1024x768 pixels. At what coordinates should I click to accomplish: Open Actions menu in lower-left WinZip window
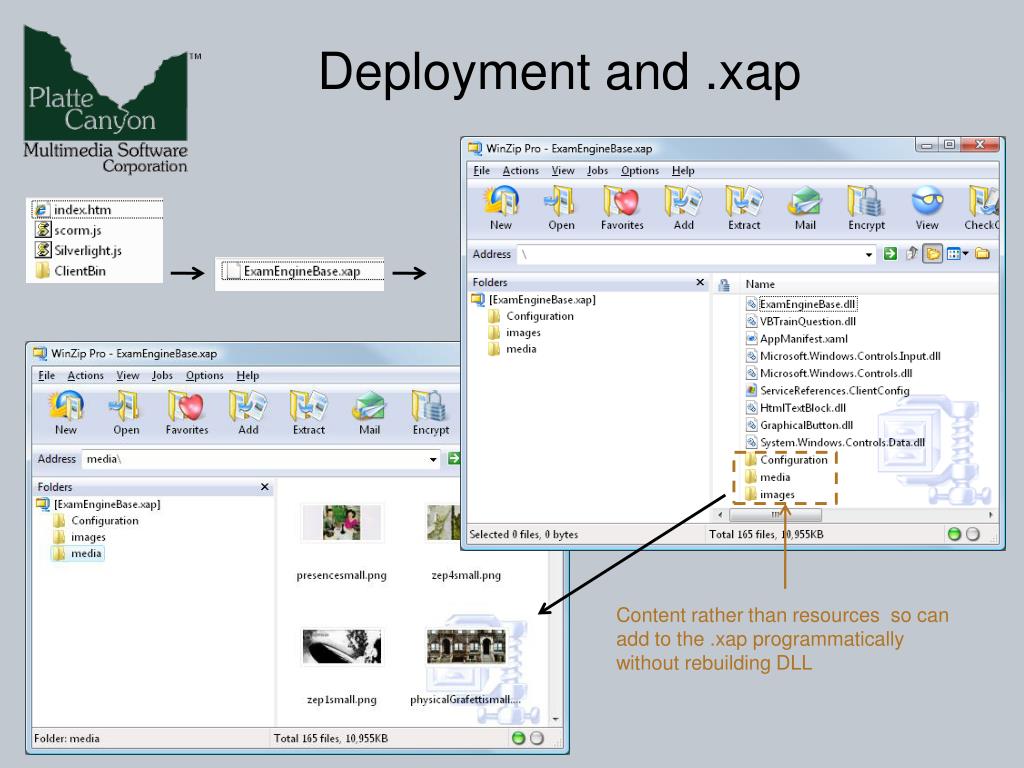pos(86,376)
